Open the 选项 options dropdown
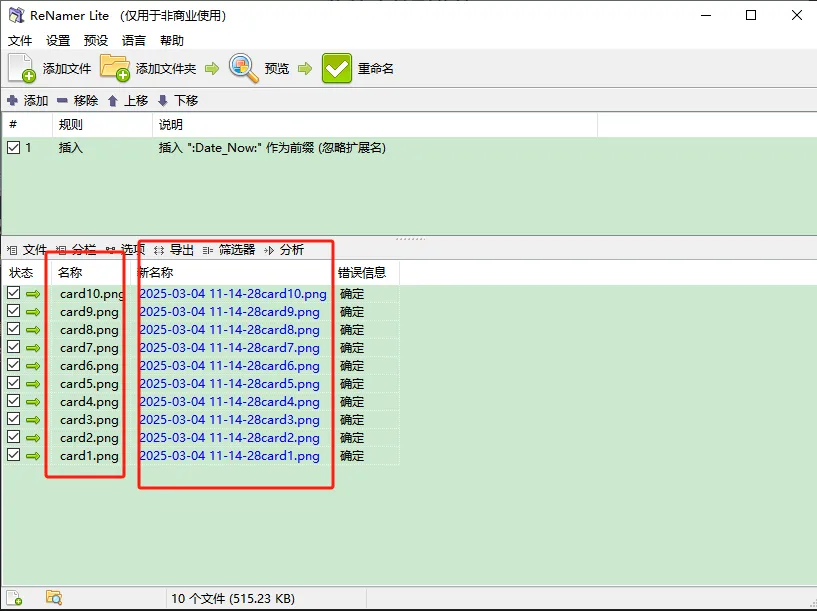Viewport: 817px width, 611px height. pos(125,250)
